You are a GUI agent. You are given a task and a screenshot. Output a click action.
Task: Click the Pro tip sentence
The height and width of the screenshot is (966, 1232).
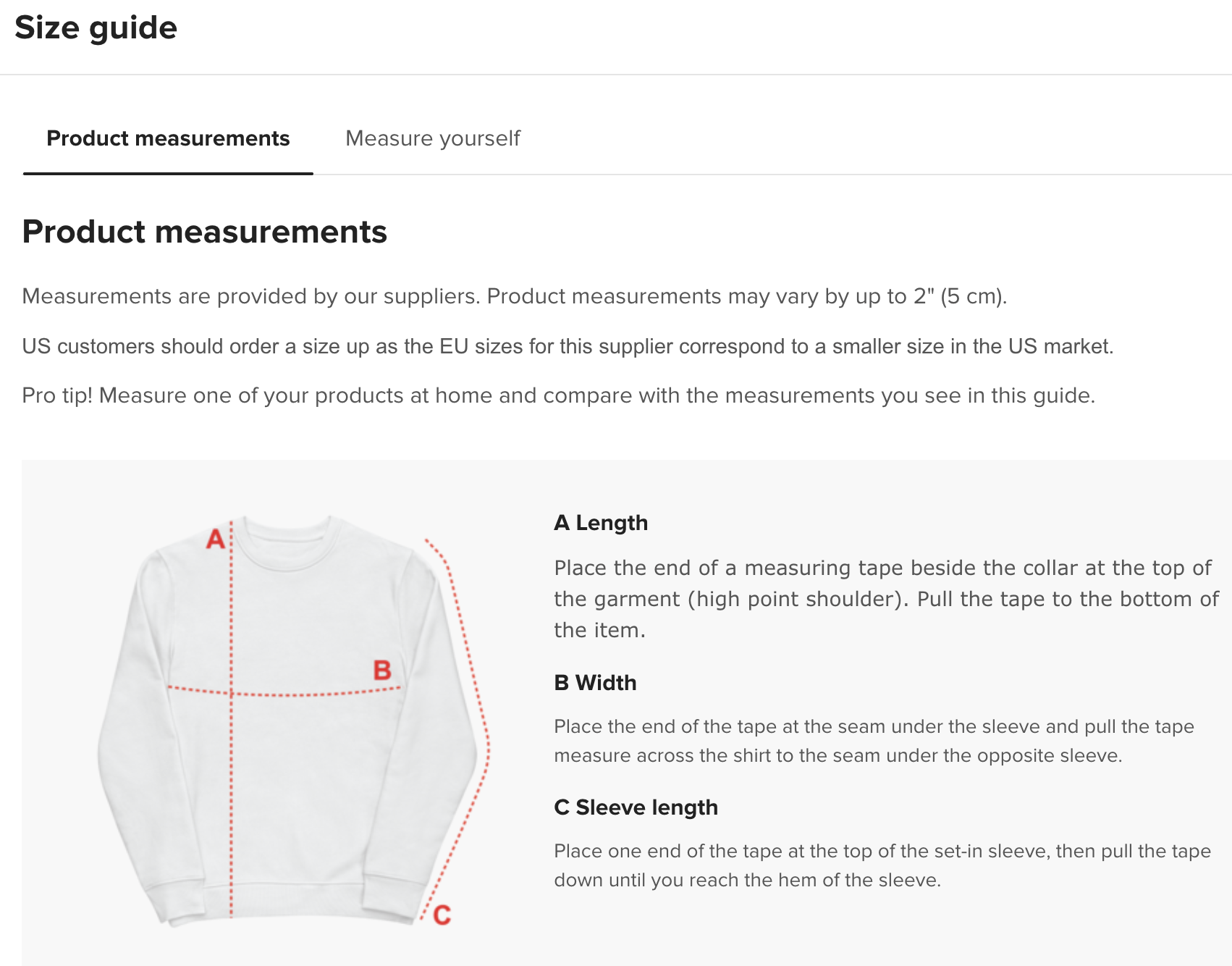(x=558, y=395)
